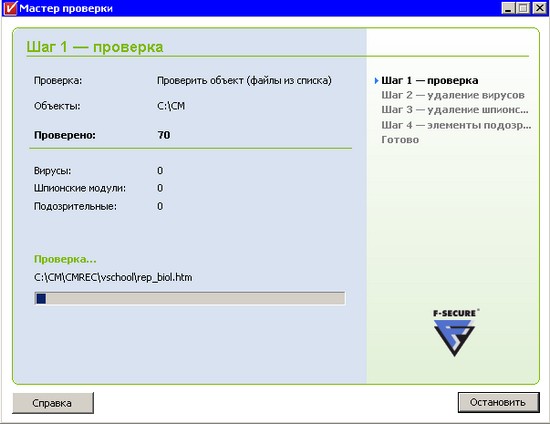Select Шаг 2 — удаление вирусов step
Screen dimensions: 550x424
453,95
